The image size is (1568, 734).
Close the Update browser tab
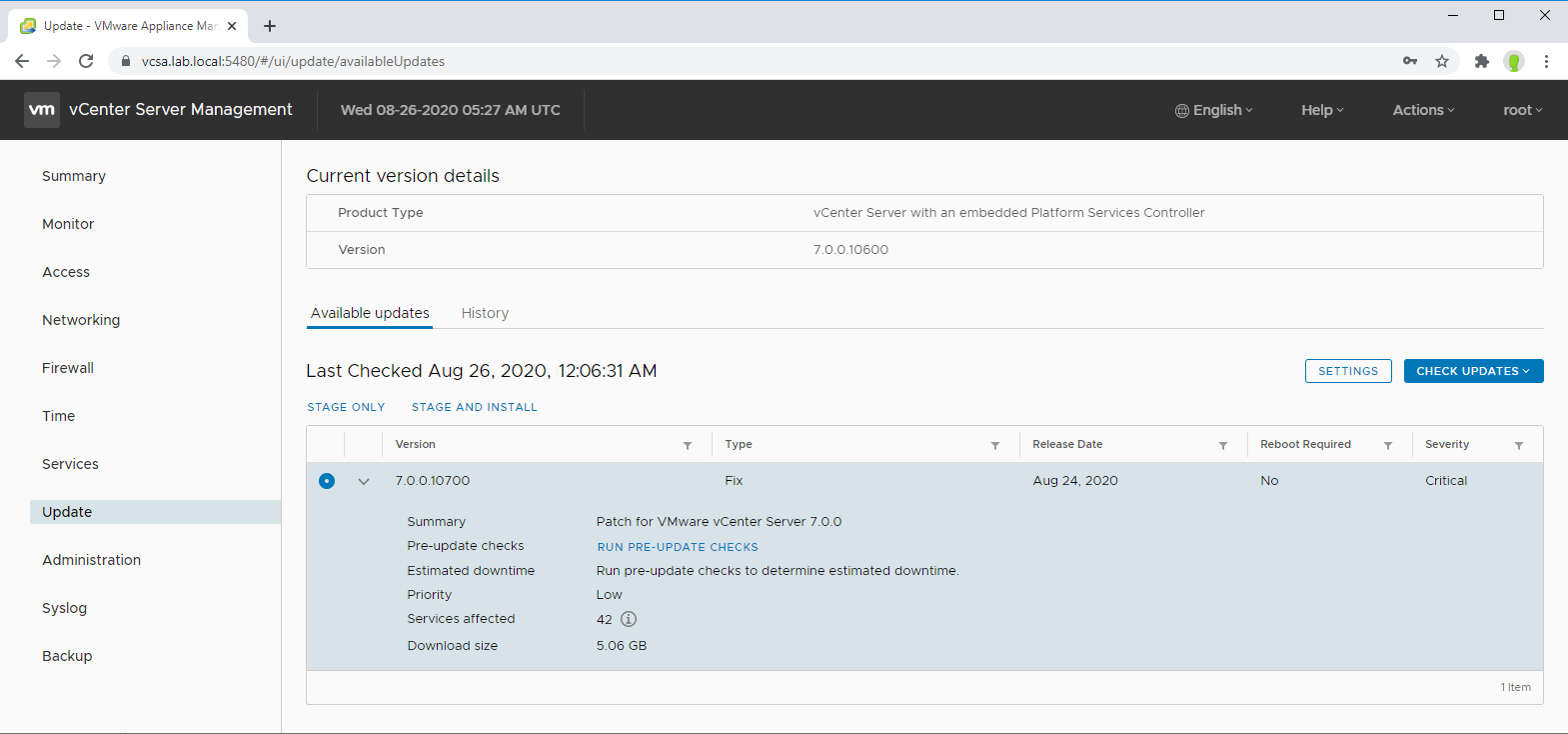pos(232,26)
